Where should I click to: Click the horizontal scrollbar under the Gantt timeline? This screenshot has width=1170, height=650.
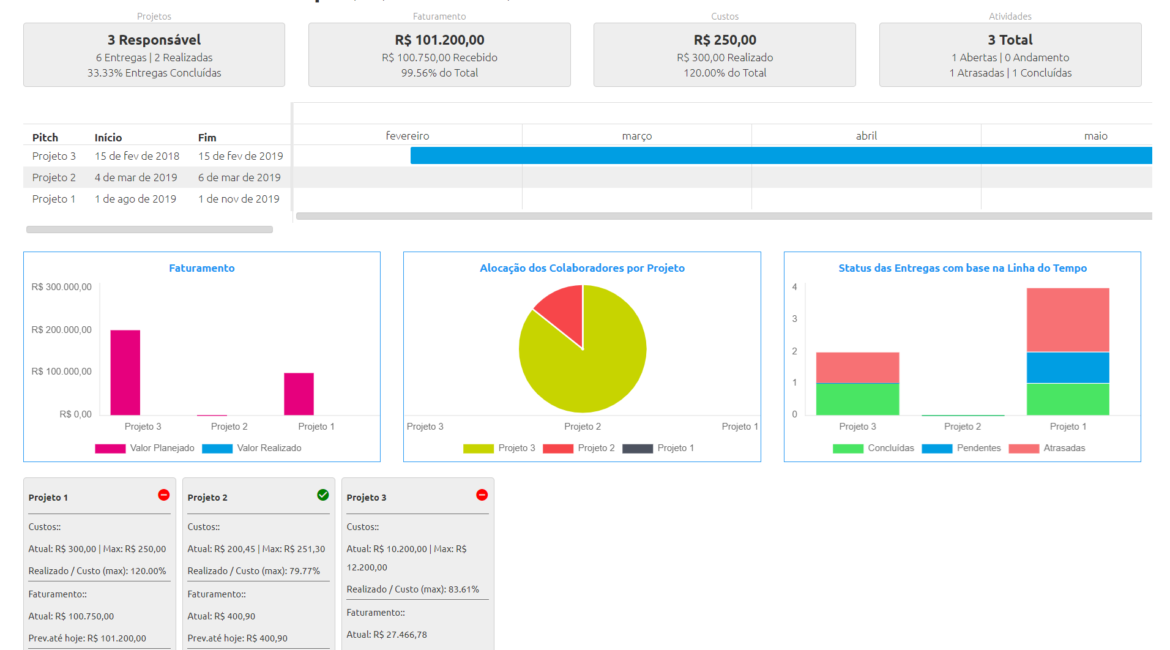pos(724,216)
